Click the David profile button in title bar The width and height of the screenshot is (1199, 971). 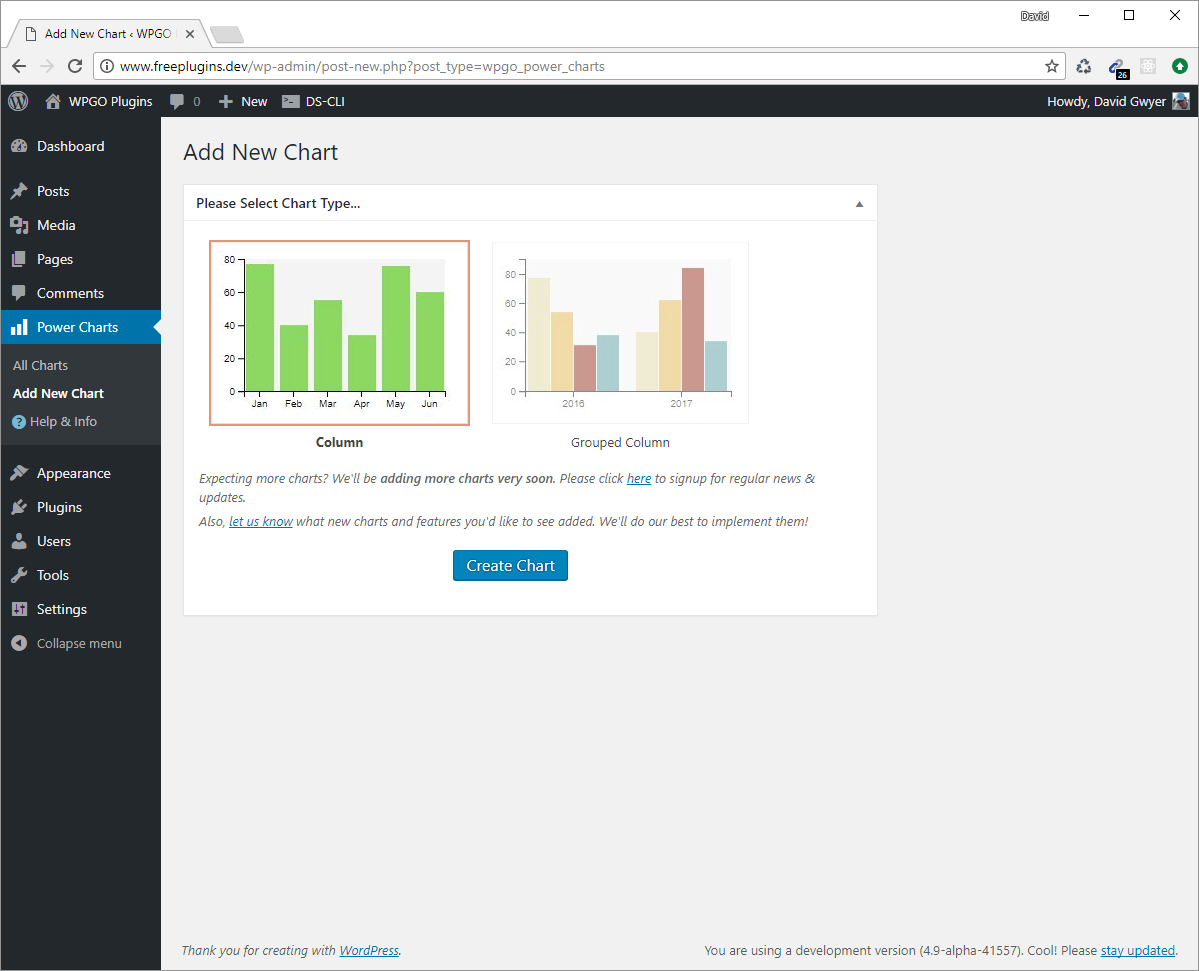coord(1035,16)
